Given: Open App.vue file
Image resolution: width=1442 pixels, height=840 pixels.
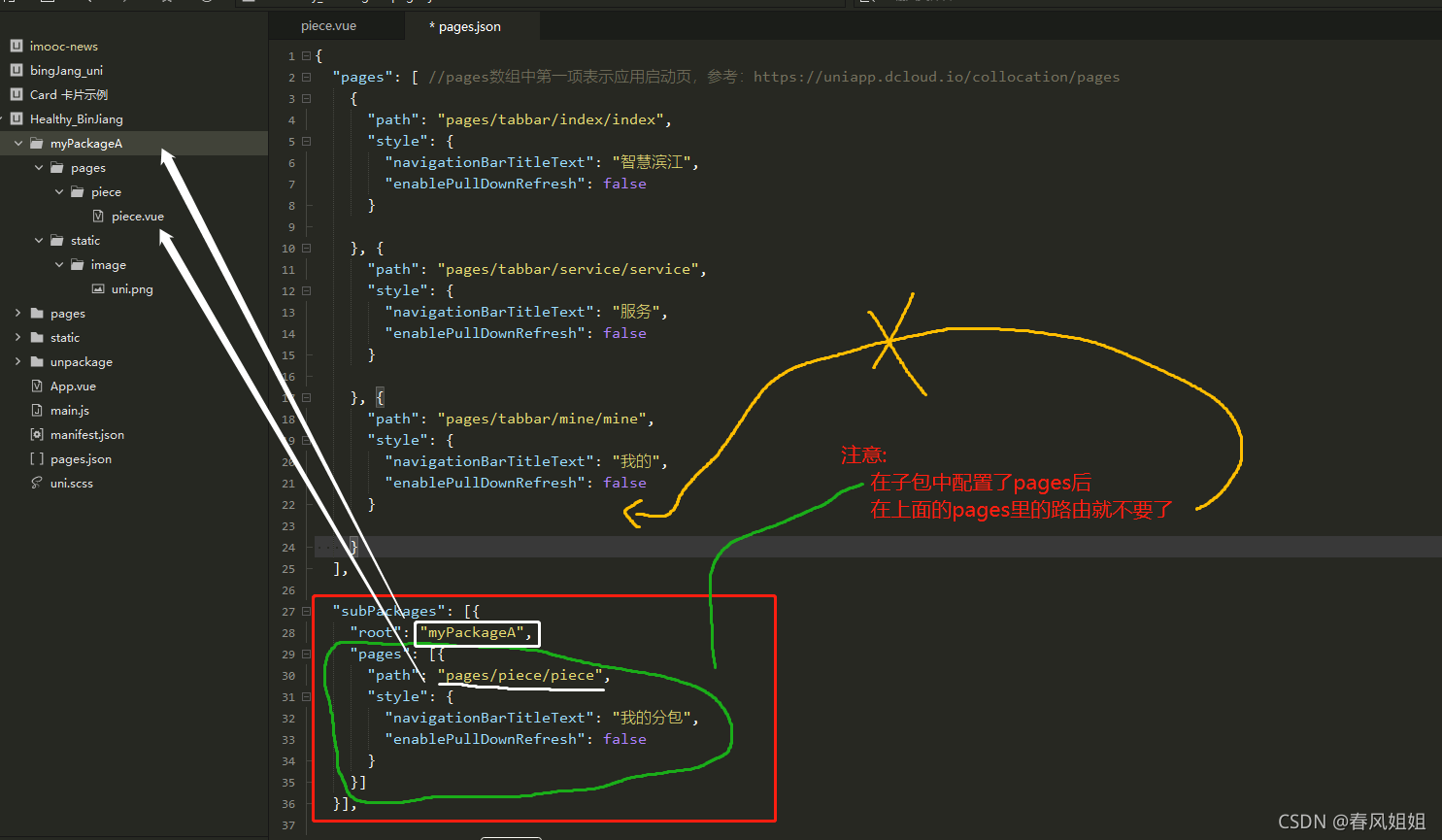Looking at the screenshot, I should tap(73, 386).
